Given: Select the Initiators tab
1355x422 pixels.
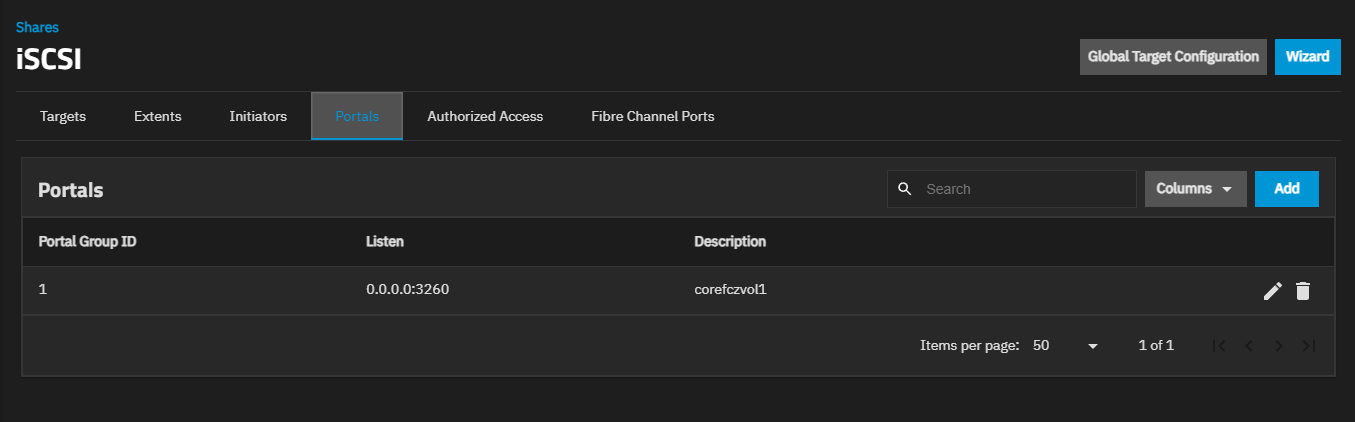Looking at the screenshot, I should pyautogui.click(x=258, y=116).
